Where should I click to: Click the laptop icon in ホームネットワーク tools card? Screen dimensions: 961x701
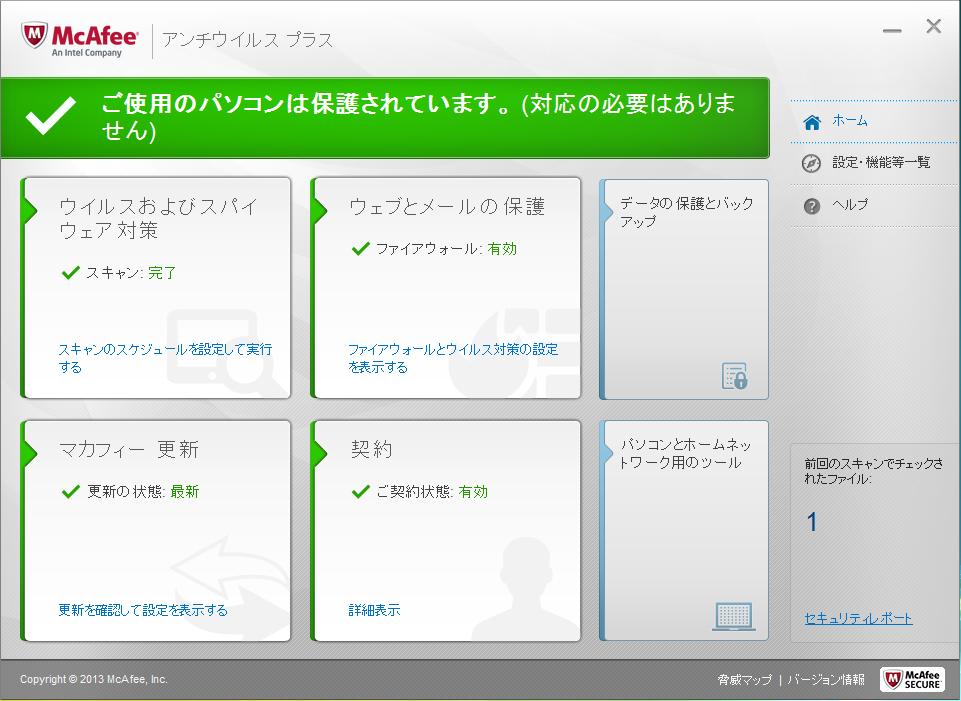(x=734, y=616)
